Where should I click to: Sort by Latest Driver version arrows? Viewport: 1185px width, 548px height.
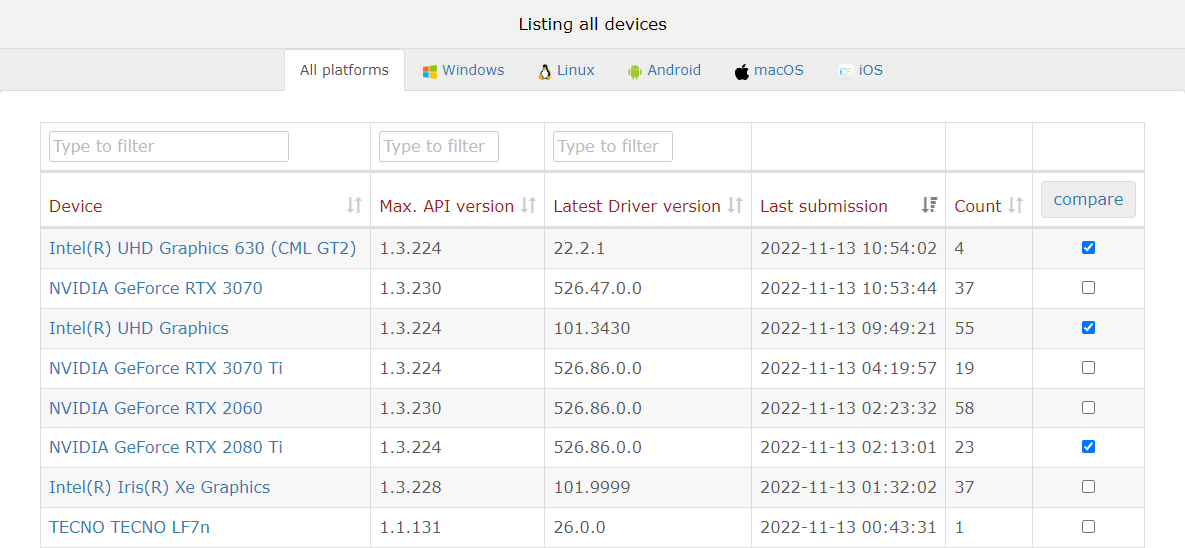point(735,205)
